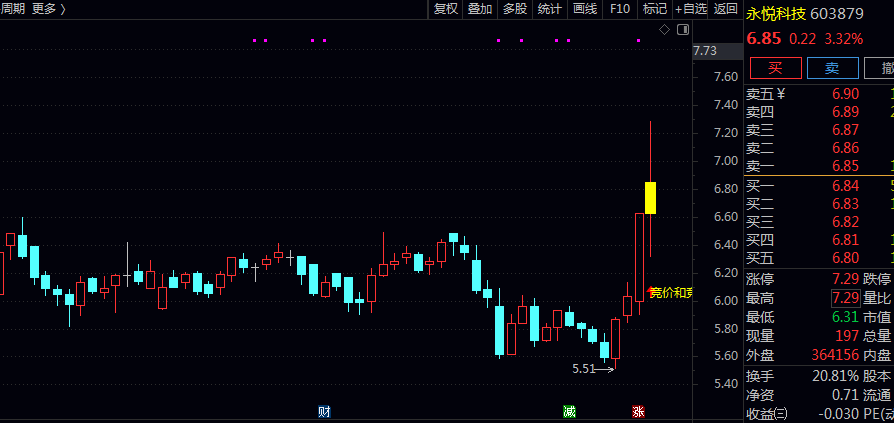Select 卖一 price 6.85
The height and width of the screenshot is (423, 894).
[x=845, y=166]
